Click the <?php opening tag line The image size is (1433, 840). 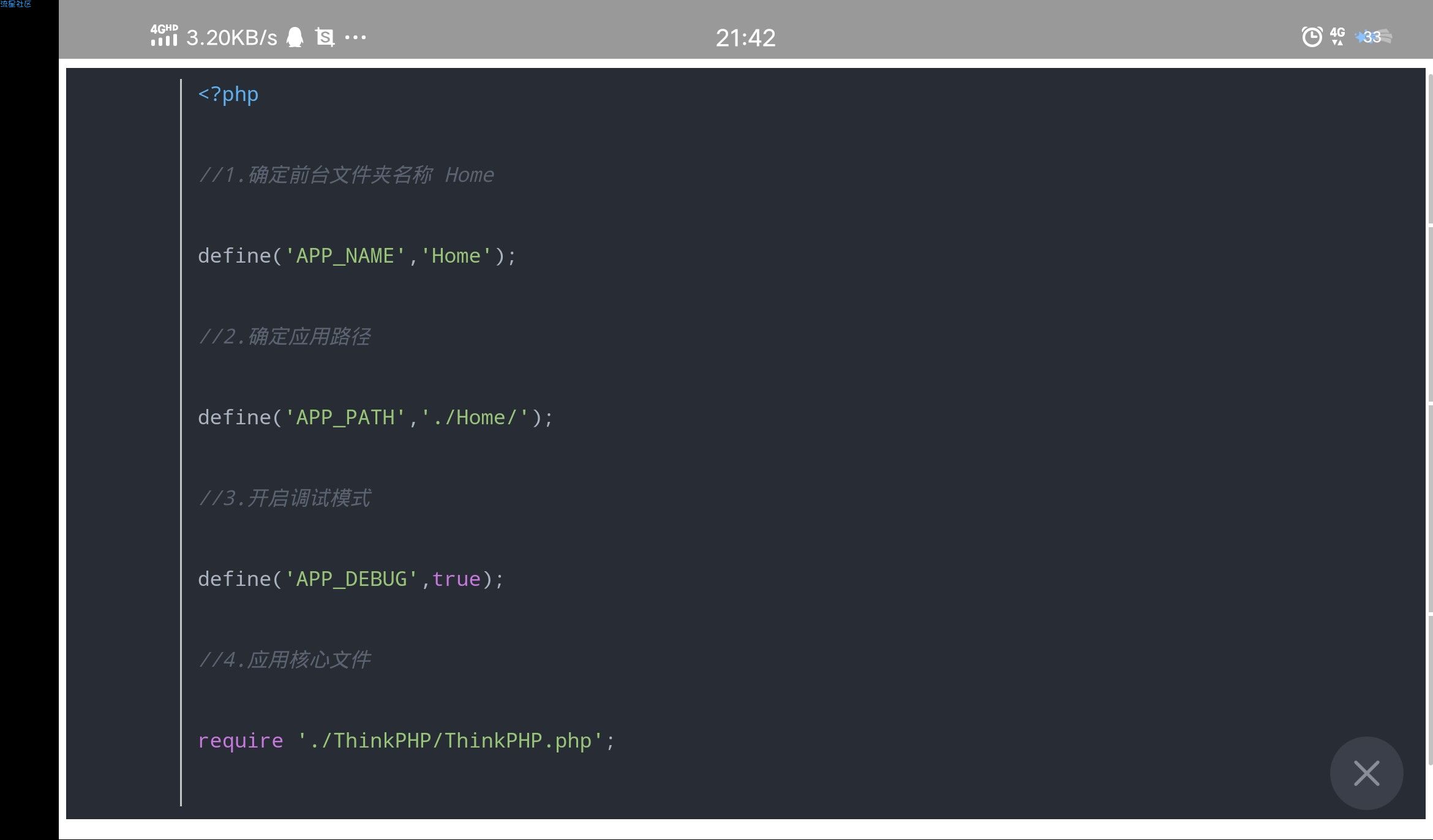coord(228,94)
